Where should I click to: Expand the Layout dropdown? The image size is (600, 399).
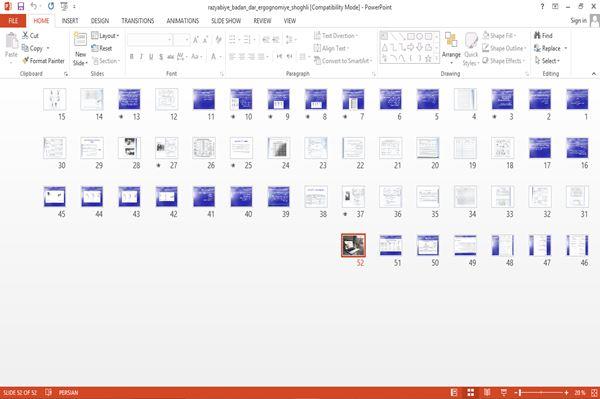[x=105, y=36]
